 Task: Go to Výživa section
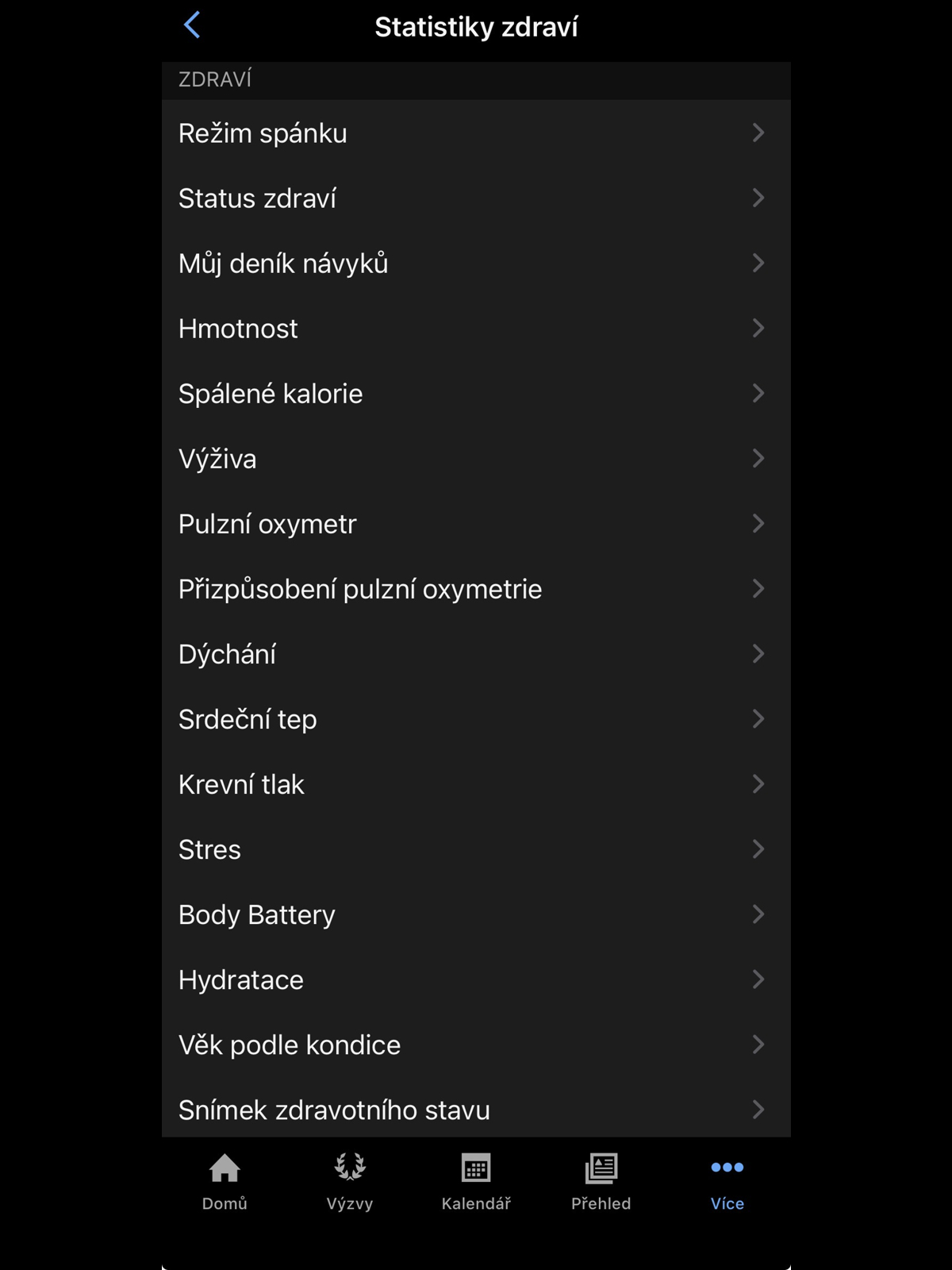point(218,459)
